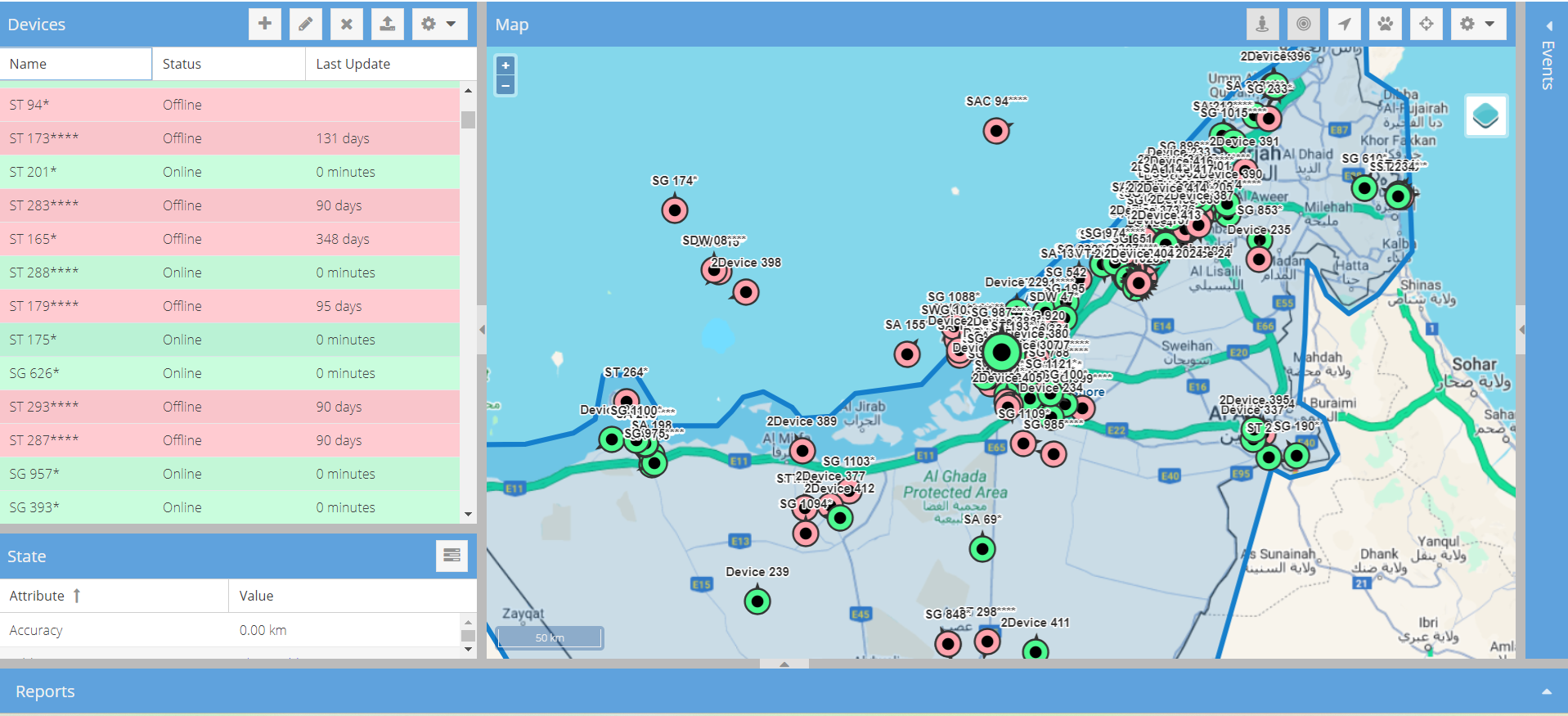This screenshot has height=716, width=1568.
Task: Click the SG 848 marker on the map
Action: point(948,644)
